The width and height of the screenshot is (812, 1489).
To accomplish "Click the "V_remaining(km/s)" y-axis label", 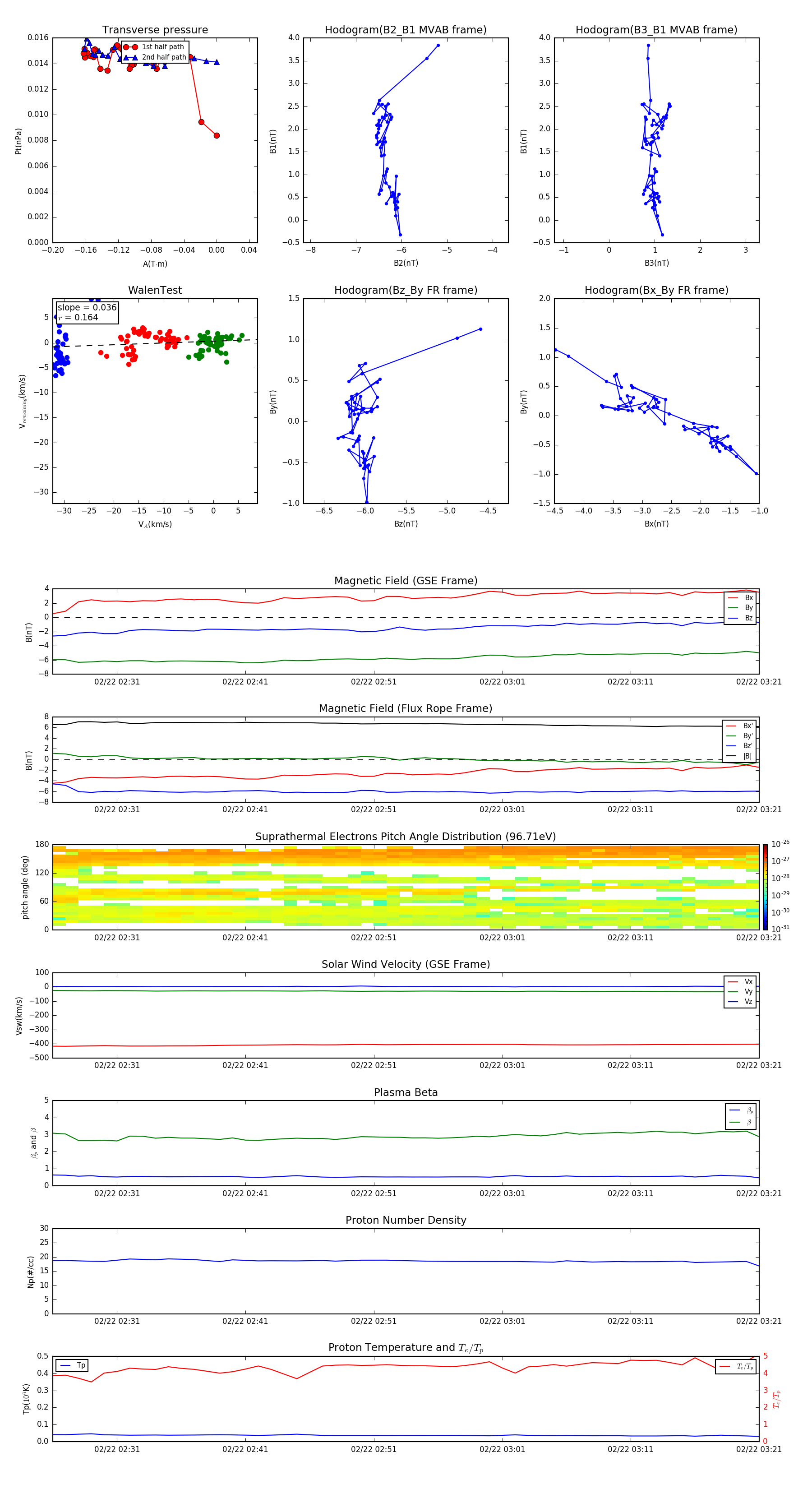I will [23, 401].
